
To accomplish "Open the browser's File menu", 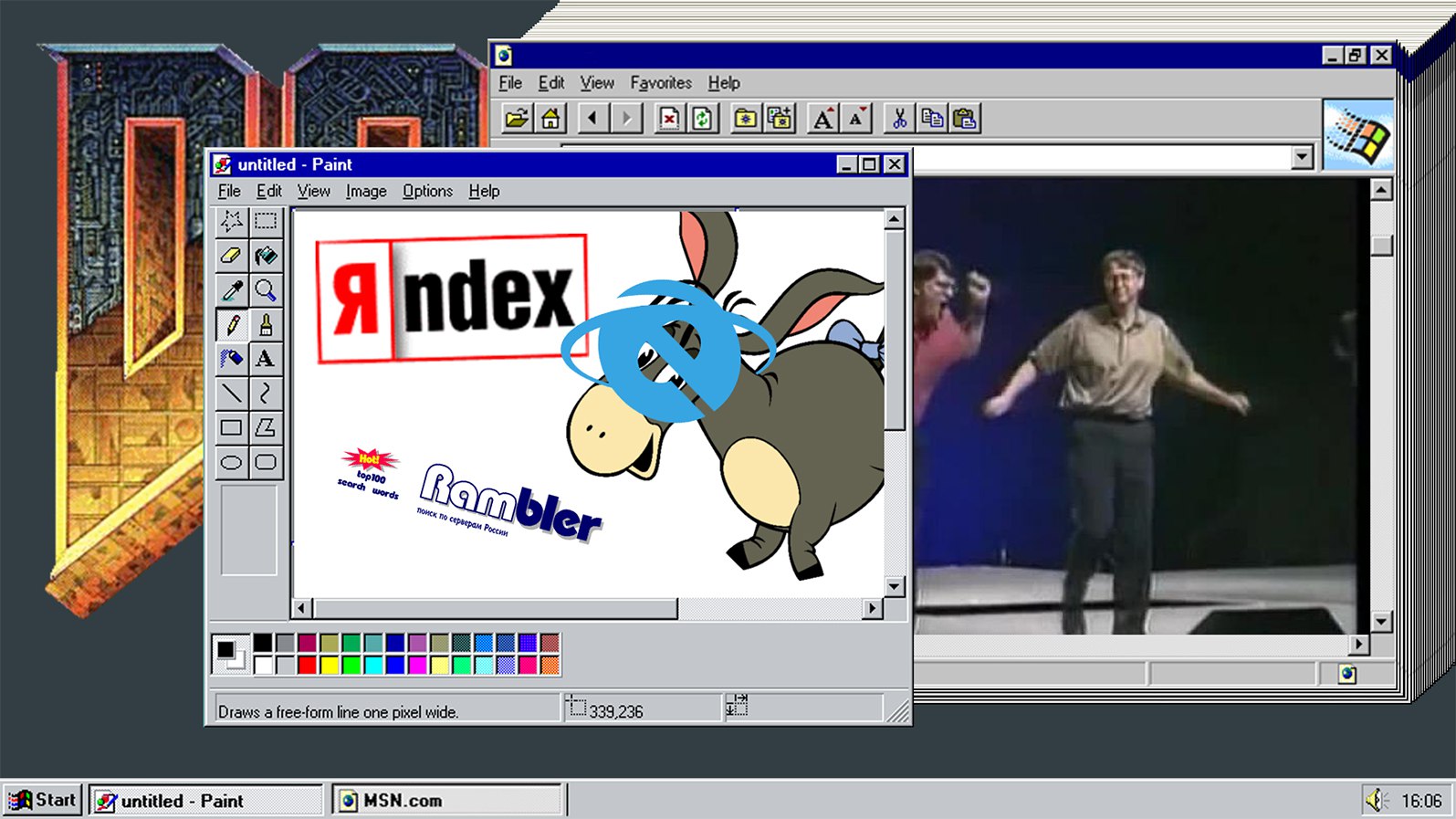I will [510, 83].
